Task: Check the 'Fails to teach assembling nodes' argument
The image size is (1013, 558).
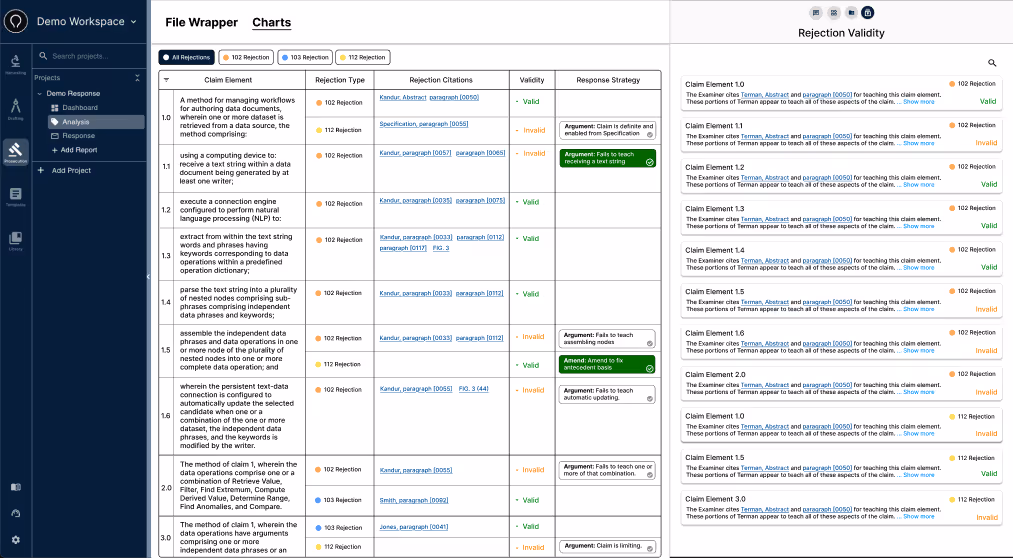Action: coord(649,343)
